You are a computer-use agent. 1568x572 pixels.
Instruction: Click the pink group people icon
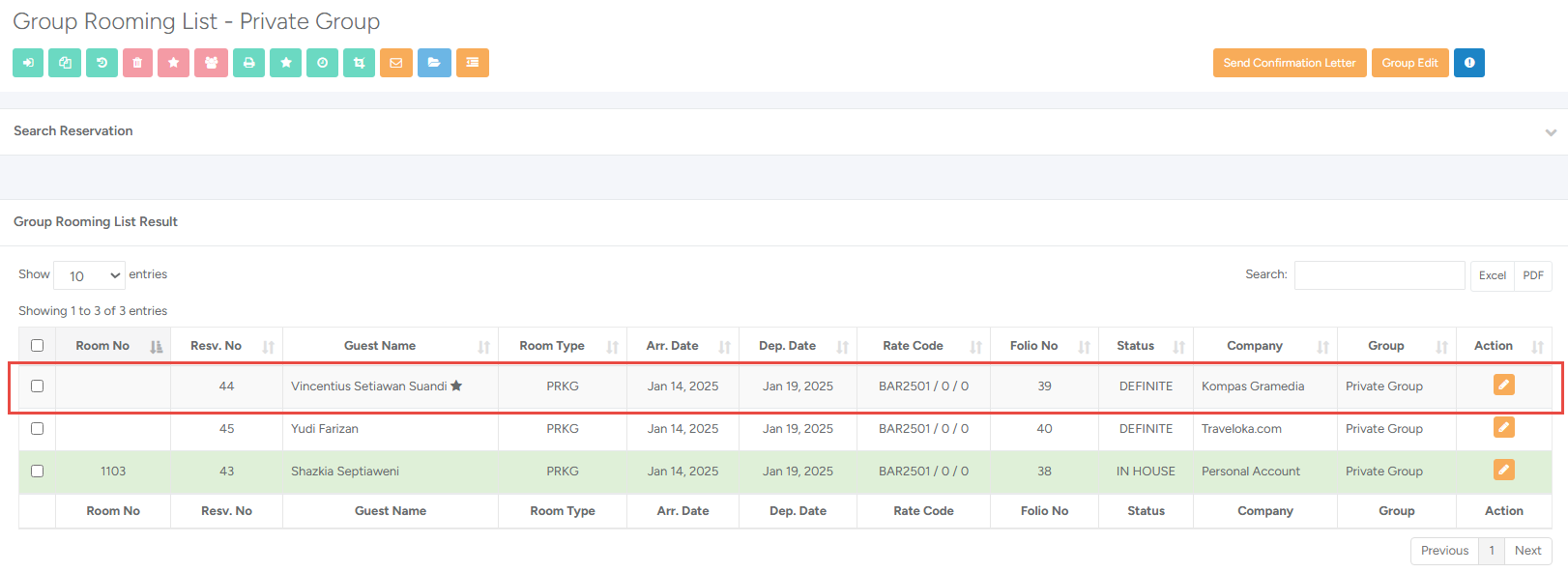[x=211, y=63]
